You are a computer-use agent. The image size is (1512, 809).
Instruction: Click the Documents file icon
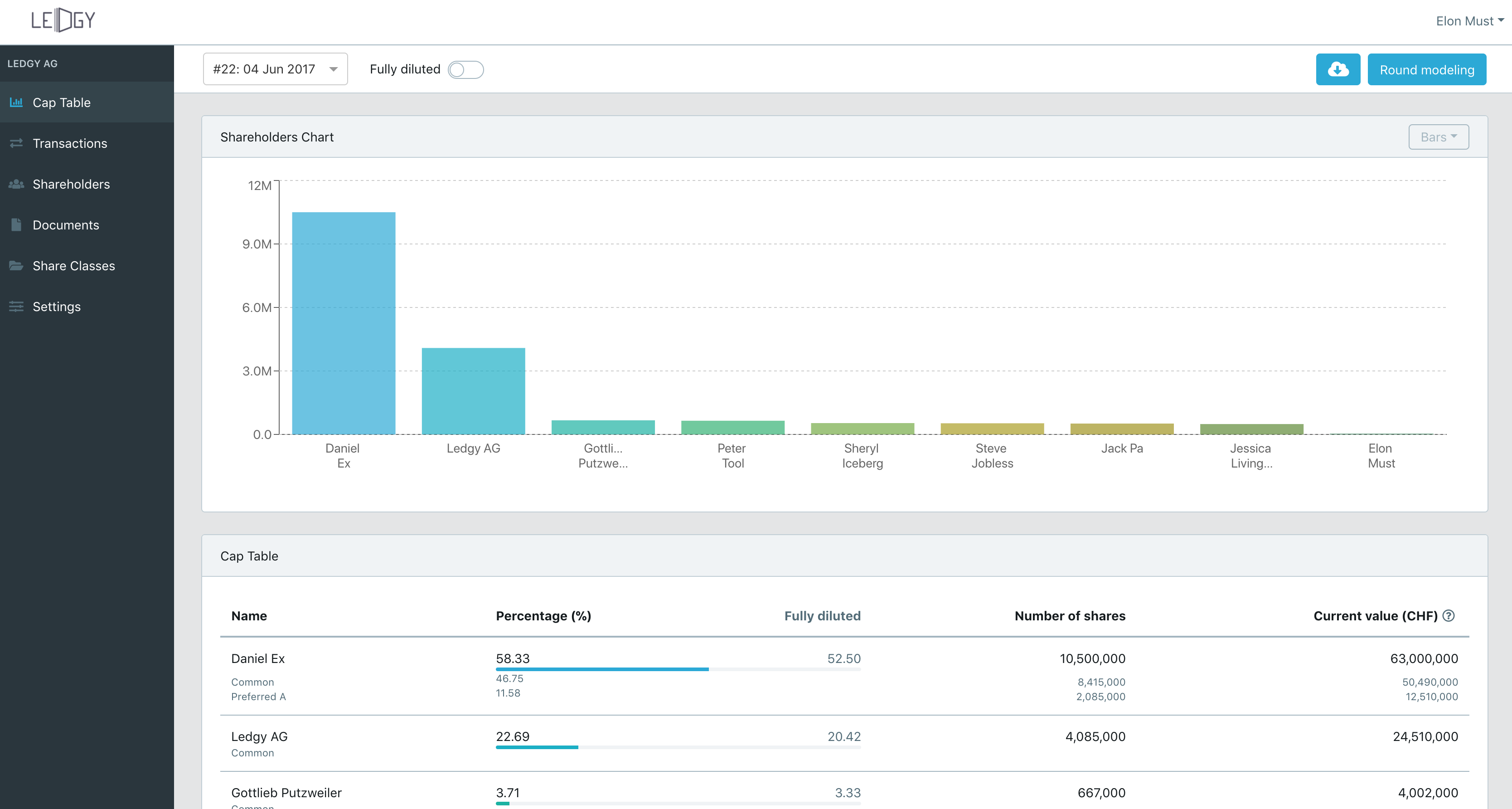tap(16, 225)
